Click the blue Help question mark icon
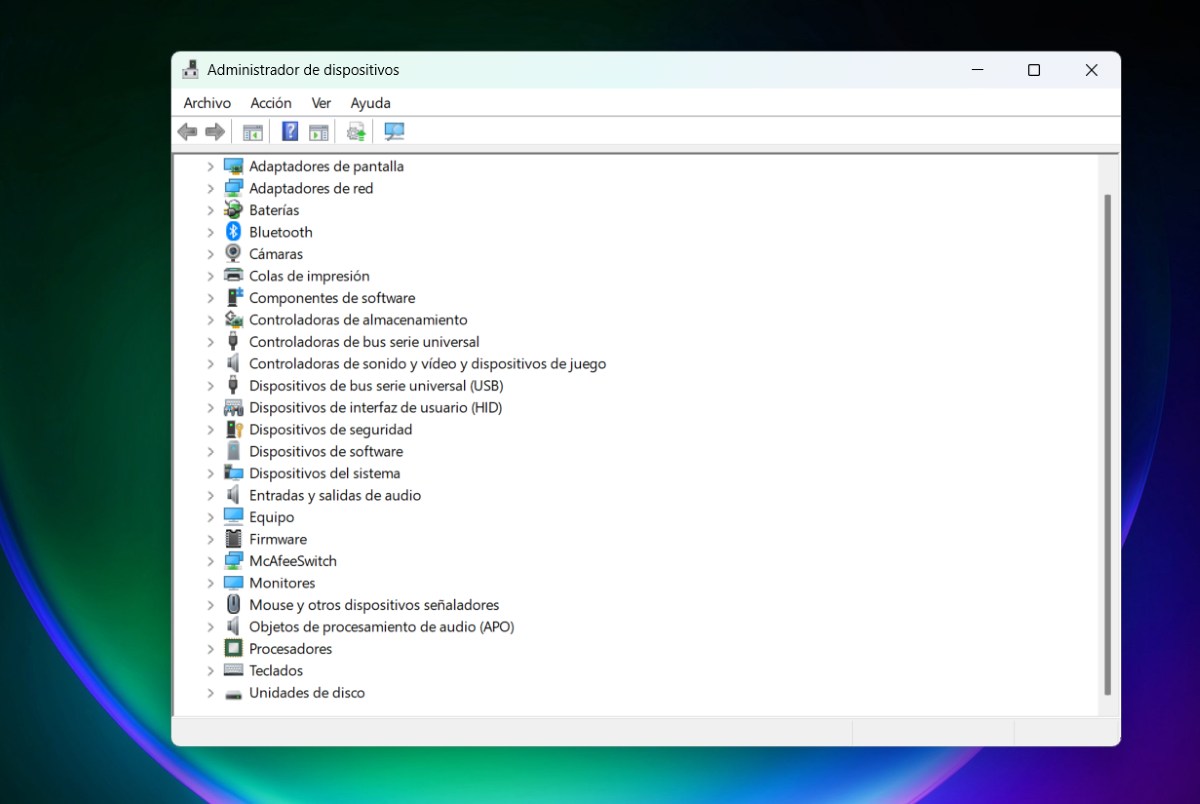The height and width of the screenshot is (804, 1200). 290,131
